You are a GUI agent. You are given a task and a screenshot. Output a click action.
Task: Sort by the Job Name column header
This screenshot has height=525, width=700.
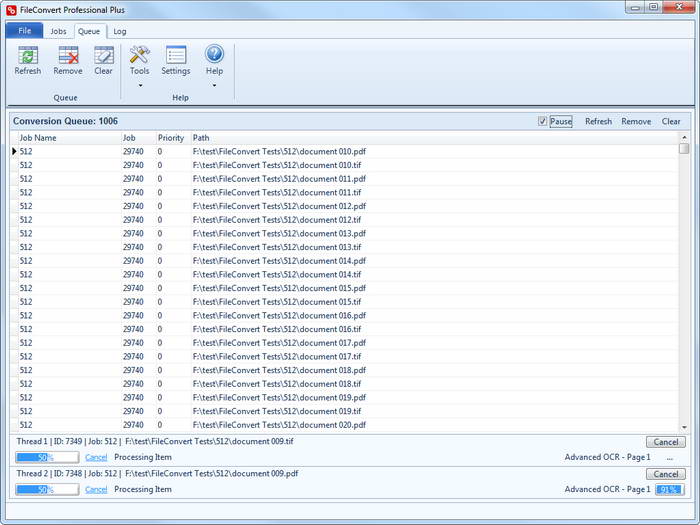point(69,138)
